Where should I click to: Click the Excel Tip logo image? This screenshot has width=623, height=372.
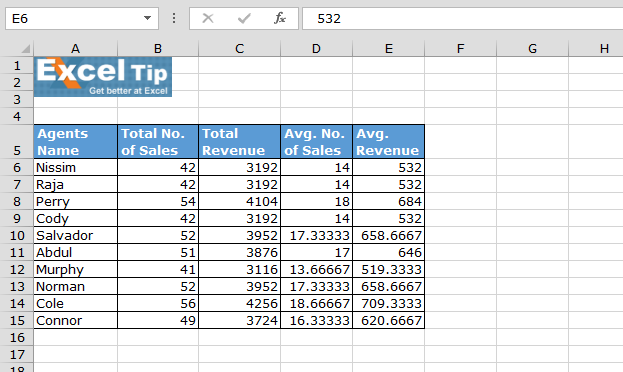[103, 77]
